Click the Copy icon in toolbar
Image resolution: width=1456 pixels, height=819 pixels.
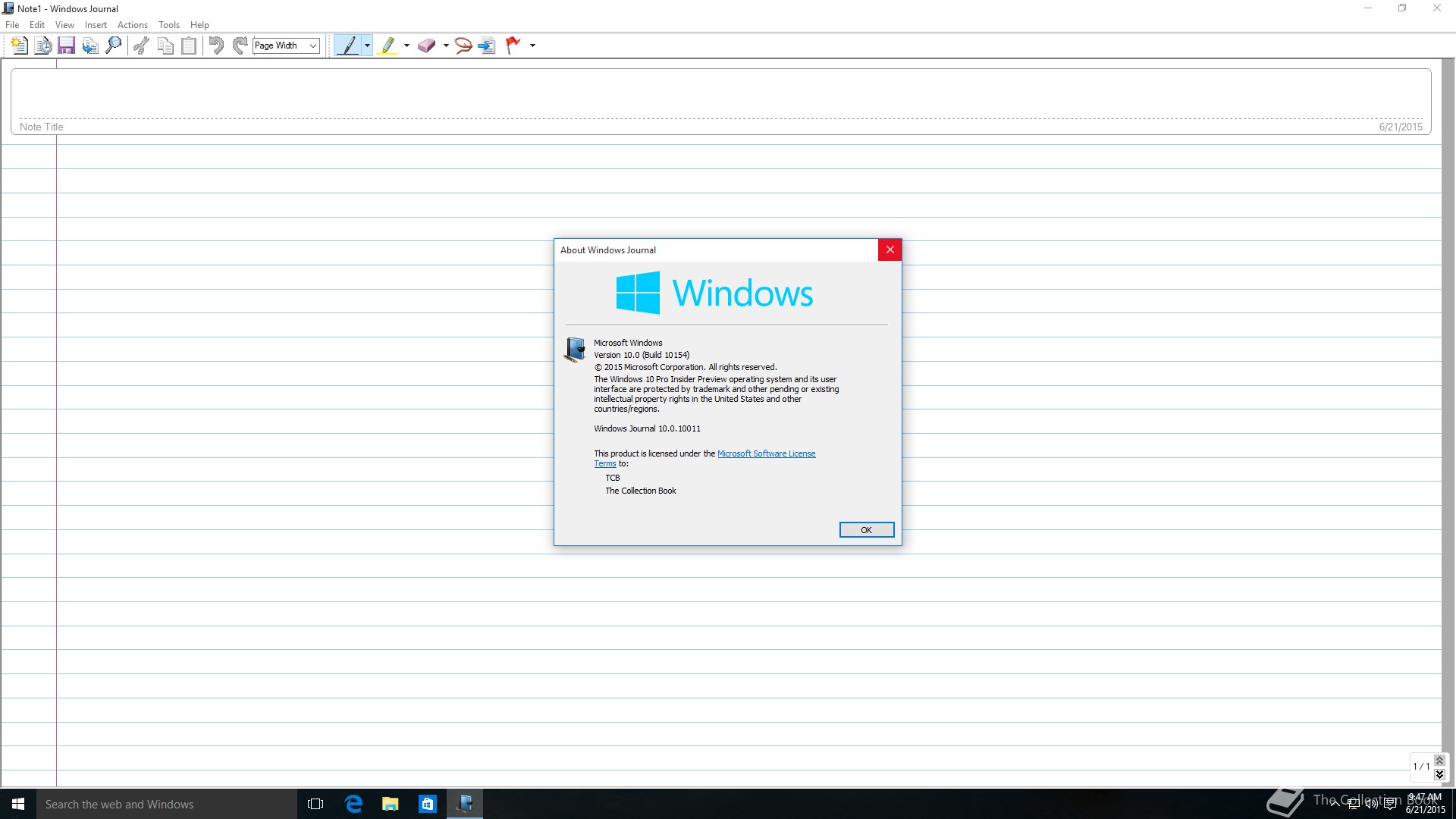pyautogui.click(x=165, y=45)
